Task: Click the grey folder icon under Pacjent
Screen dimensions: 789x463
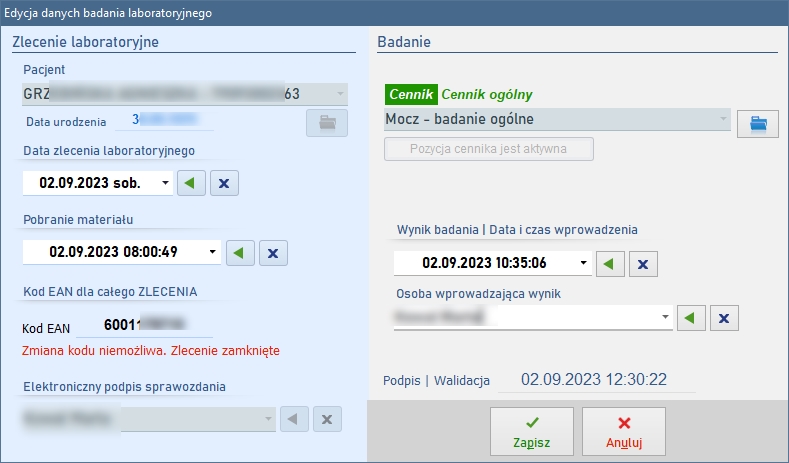Action: (x=326, y=123)
